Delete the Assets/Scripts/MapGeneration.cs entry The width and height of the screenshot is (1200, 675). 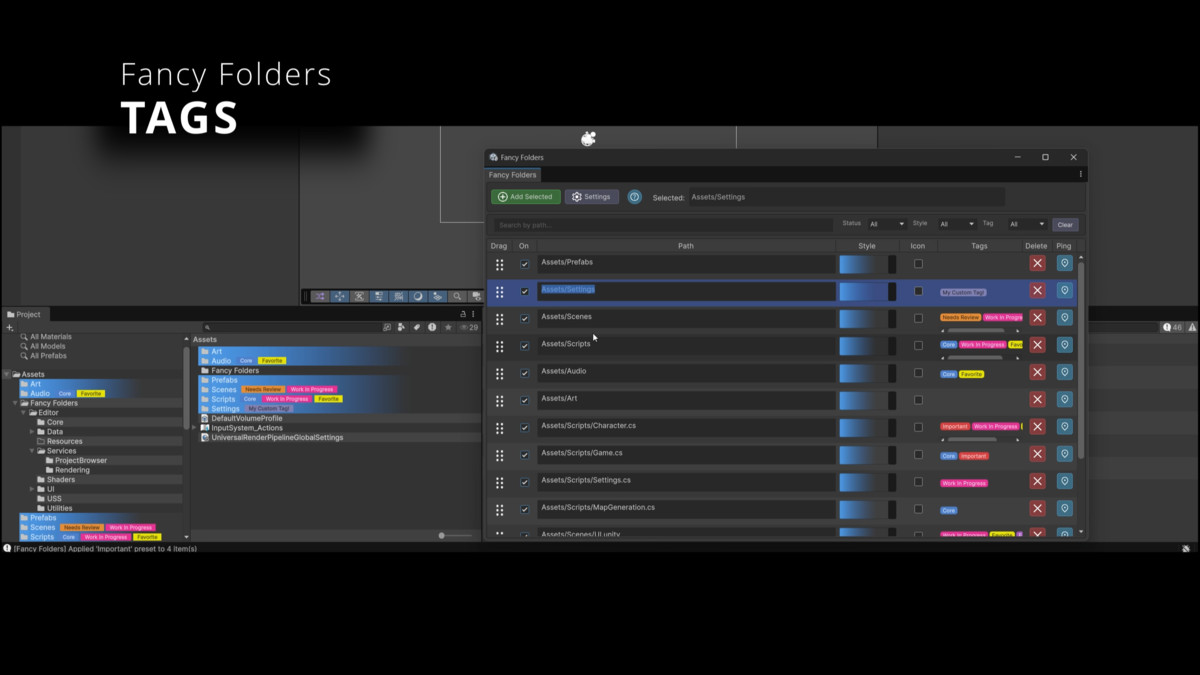[1037, 508]
